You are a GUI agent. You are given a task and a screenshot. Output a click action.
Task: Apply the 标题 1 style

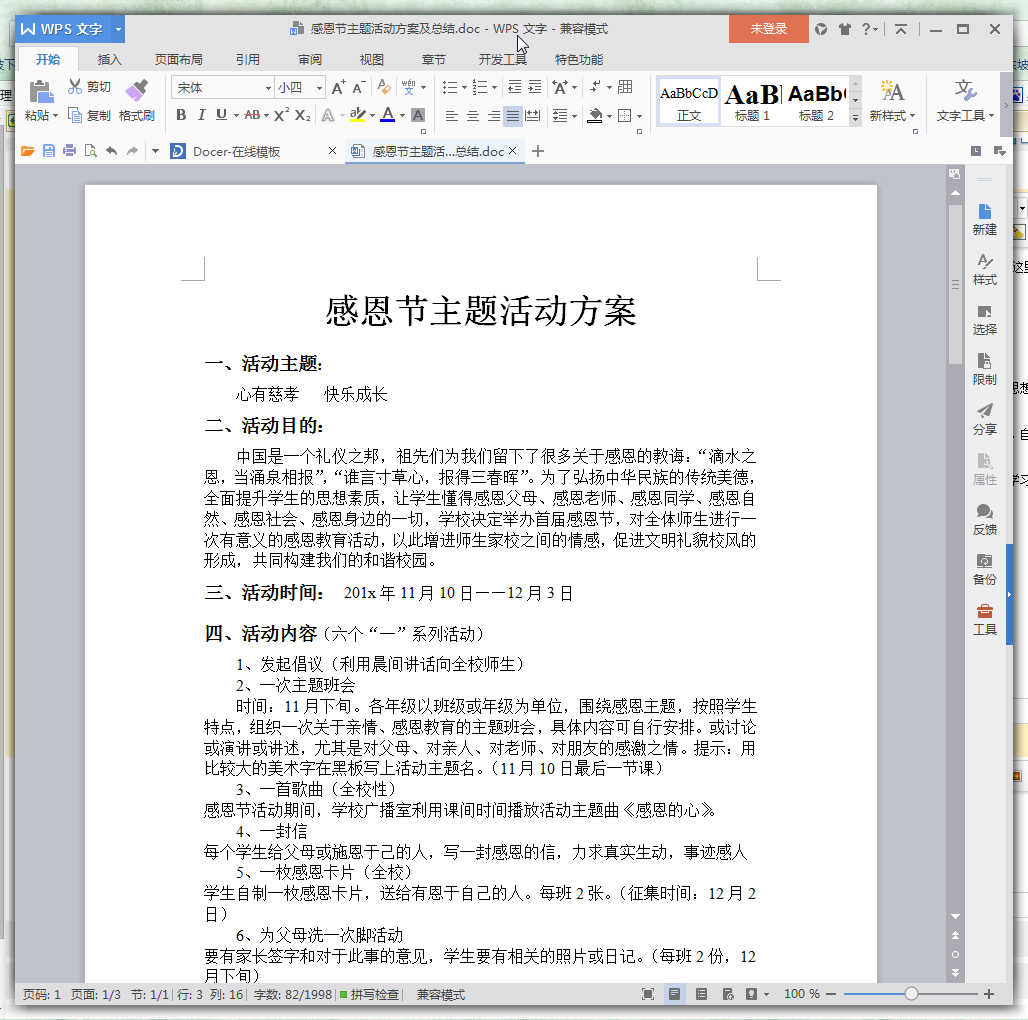coord(753,102)
